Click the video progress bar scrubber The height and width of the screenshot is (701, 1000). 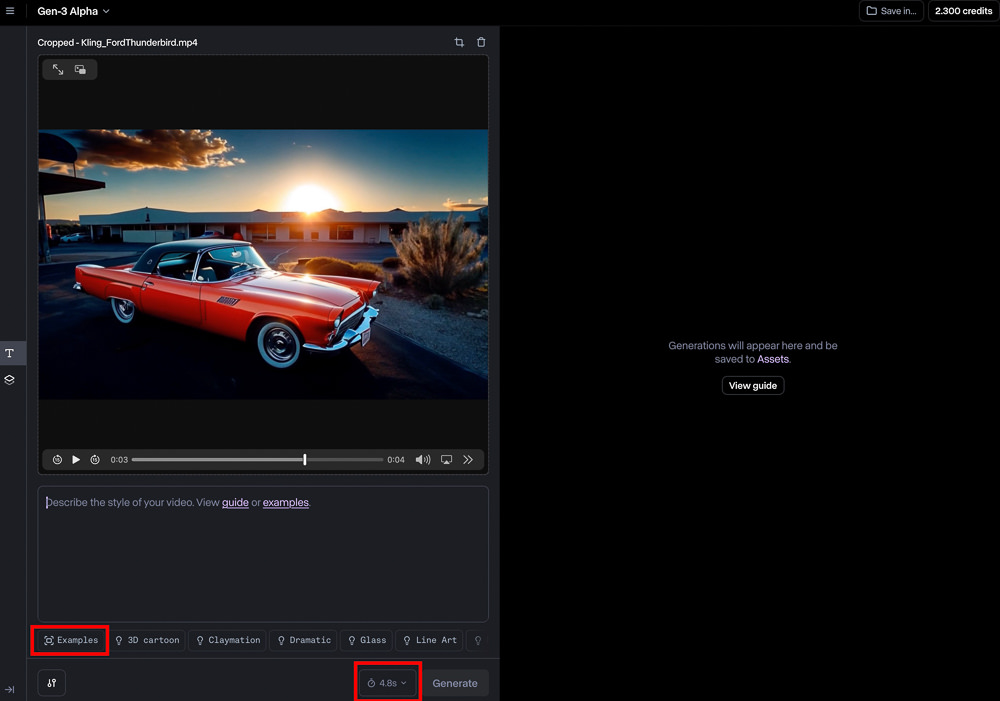pyautogui.click(x=305, y=460)
